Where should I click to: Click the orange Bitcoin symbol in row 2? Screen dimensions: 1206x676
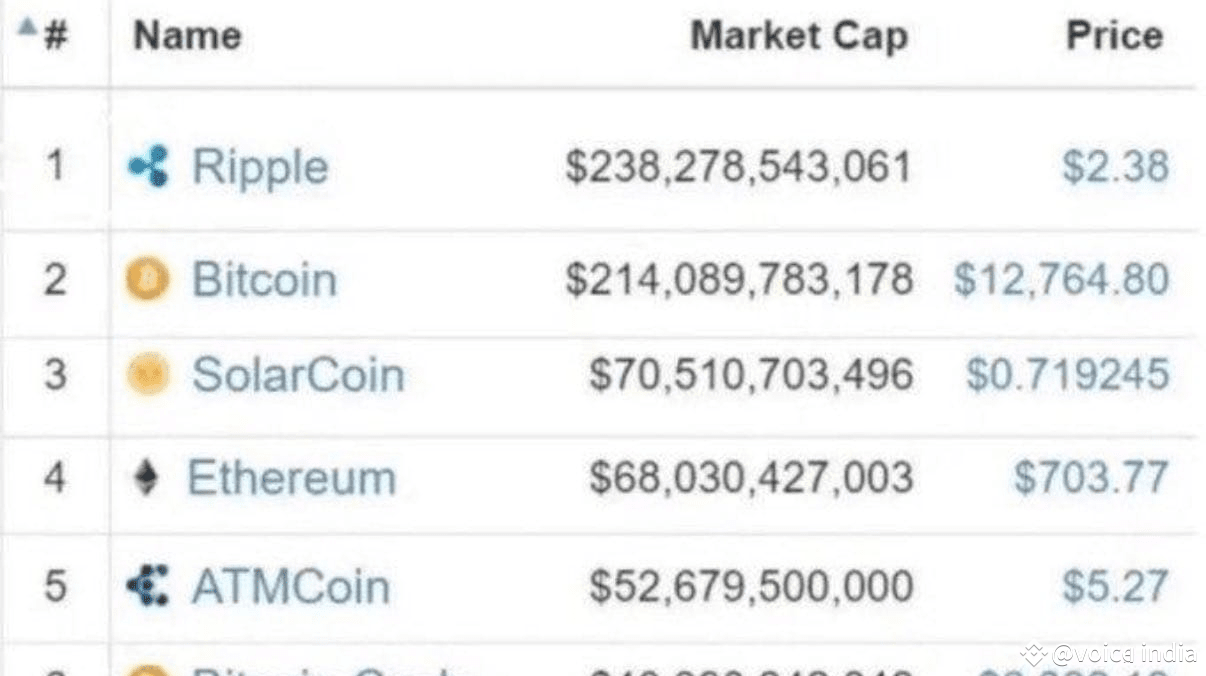[x=148, y=279]
